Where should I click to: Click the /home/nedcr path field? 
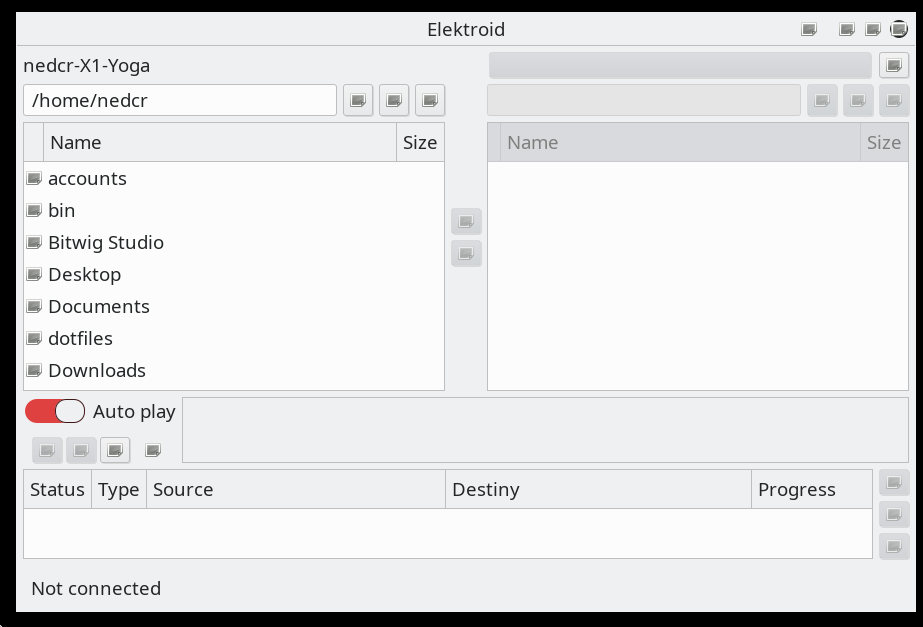click(x=180, y=100)
